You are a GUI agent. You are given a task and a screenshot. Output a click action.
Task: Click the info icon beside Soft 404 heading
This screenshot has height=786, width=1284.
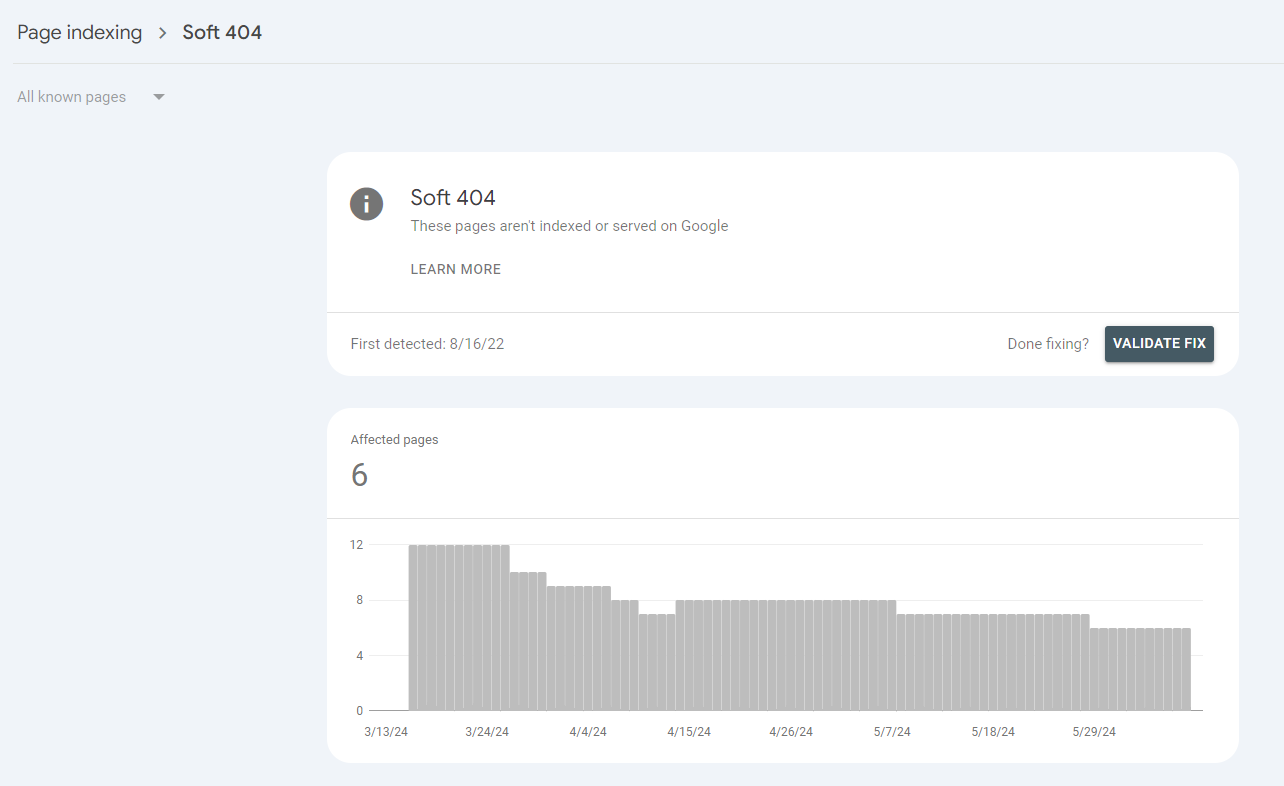pos(366,204)
